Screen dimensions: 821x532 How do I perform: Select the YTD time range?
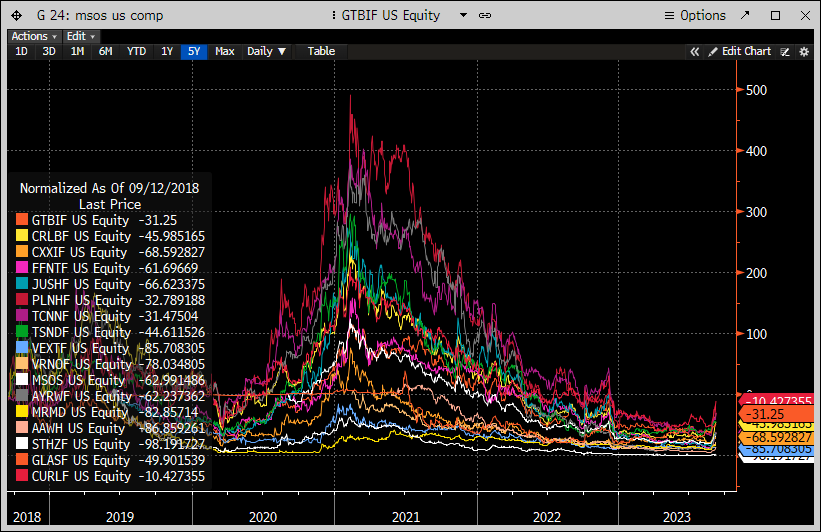point(137,51)
